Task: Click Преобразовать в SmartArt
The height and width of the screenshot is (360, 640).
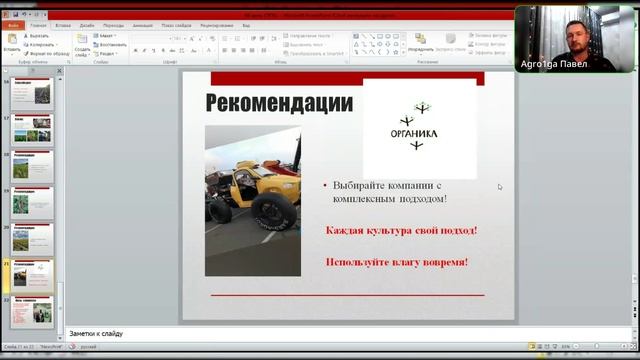Action: pos(313,53)
